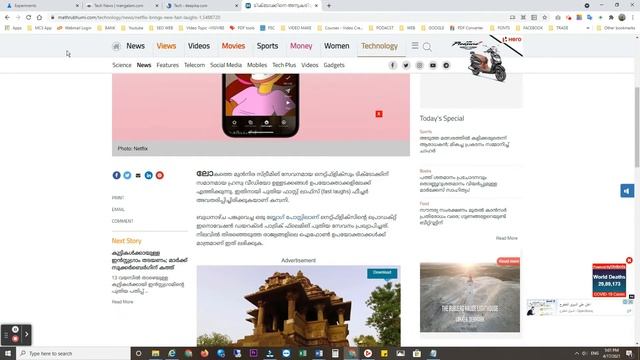Open the Women section
The height and width of the screenshot is (360, 640).
[337, 46]
